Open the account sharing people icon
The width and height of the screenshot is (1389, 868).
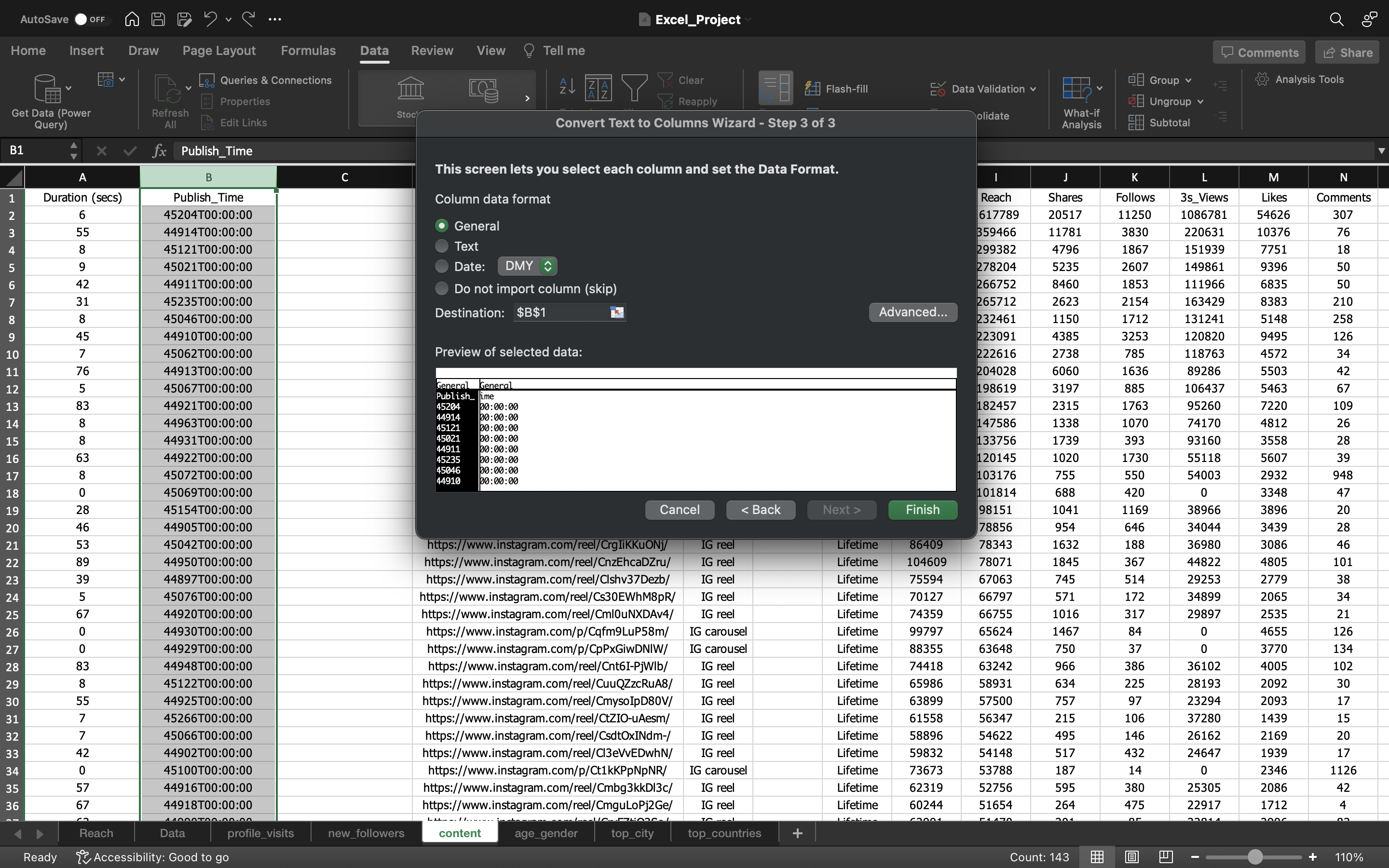click(x=1370, y=19)
